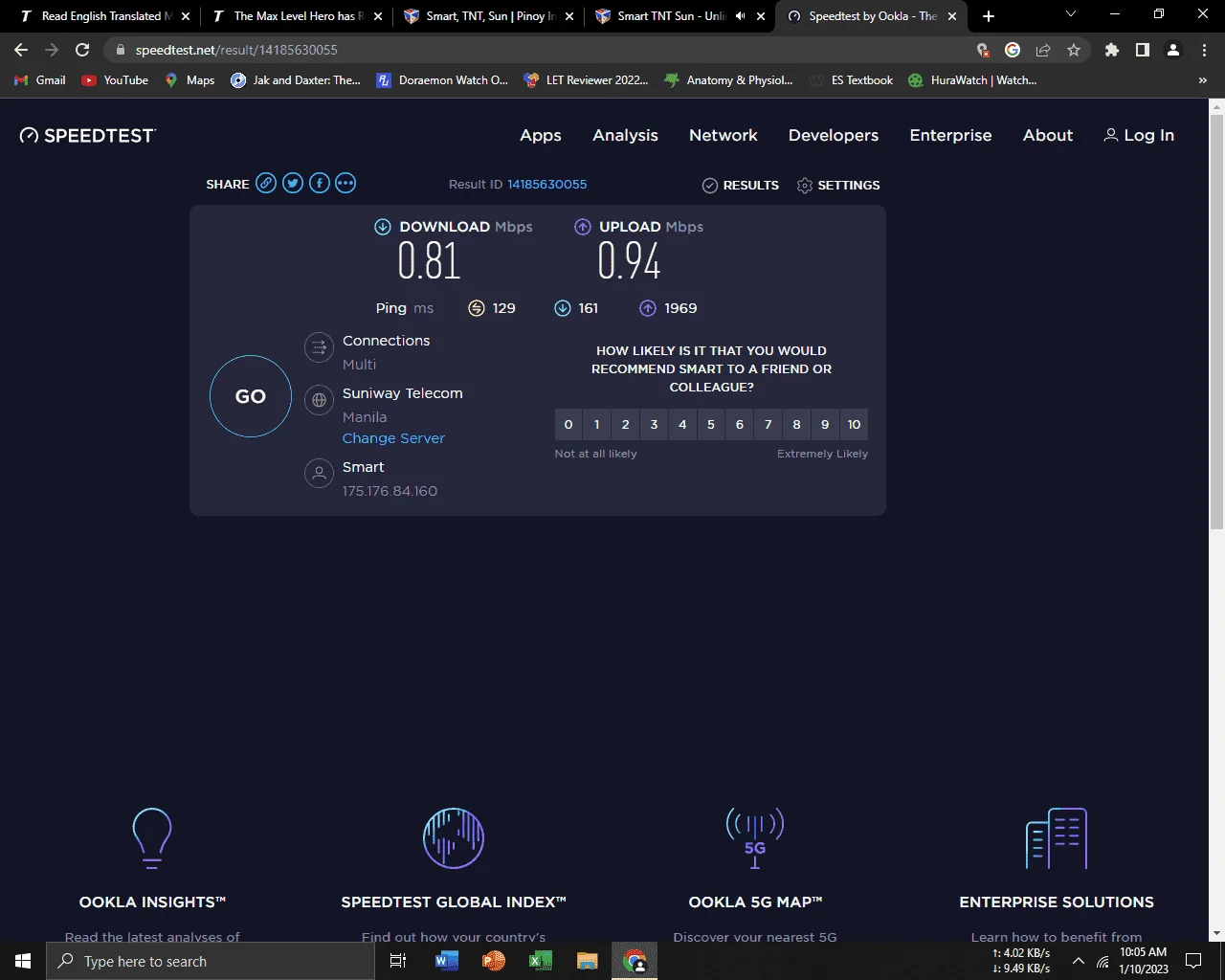Viewport: 1225px width, 980px height.
Task: Select rating 1 for recommending Smart
Action: click(597, 424)
